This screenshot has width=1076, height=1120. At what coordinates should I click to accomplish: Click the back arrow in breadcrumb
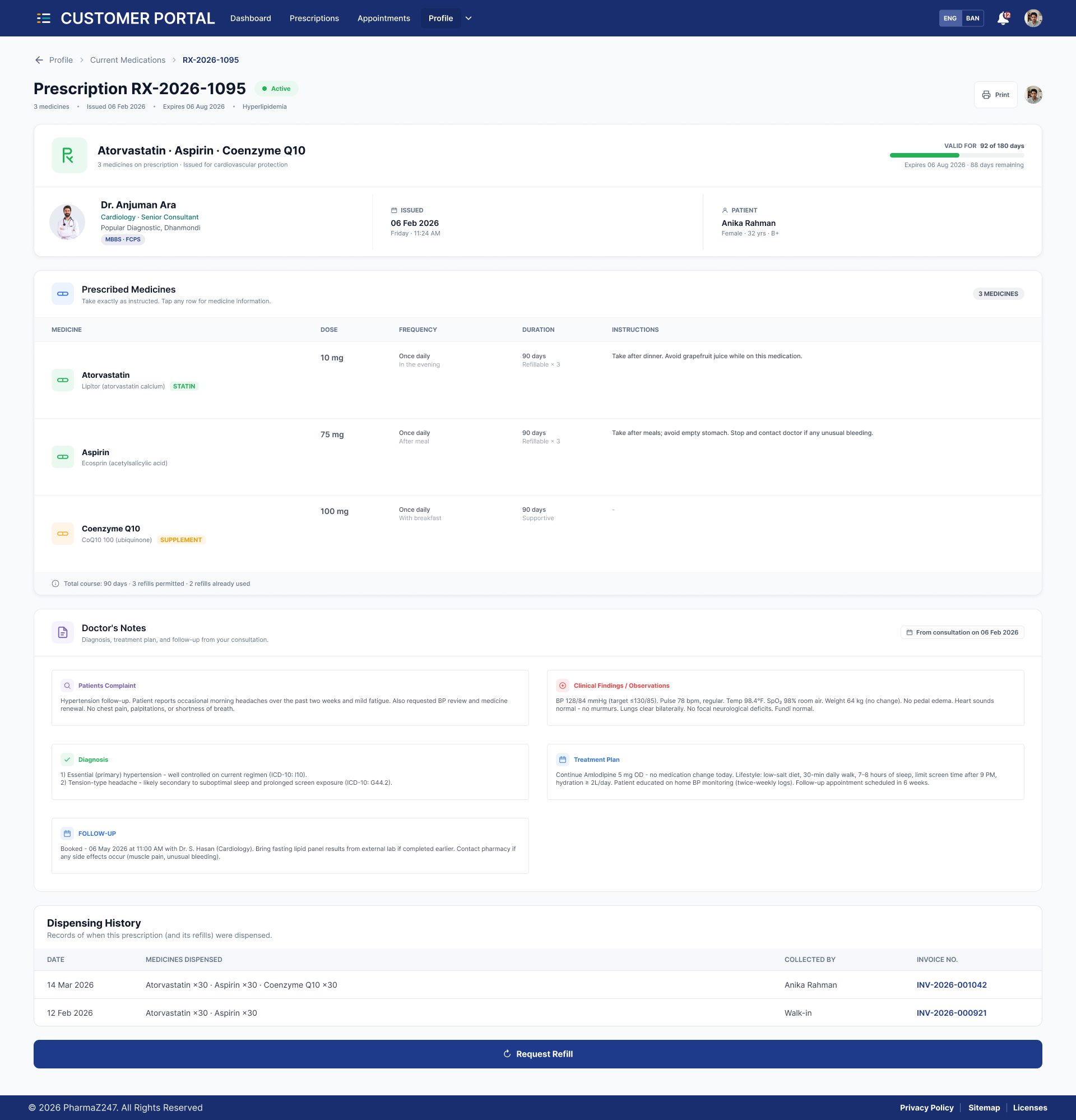tap(39, 60)
